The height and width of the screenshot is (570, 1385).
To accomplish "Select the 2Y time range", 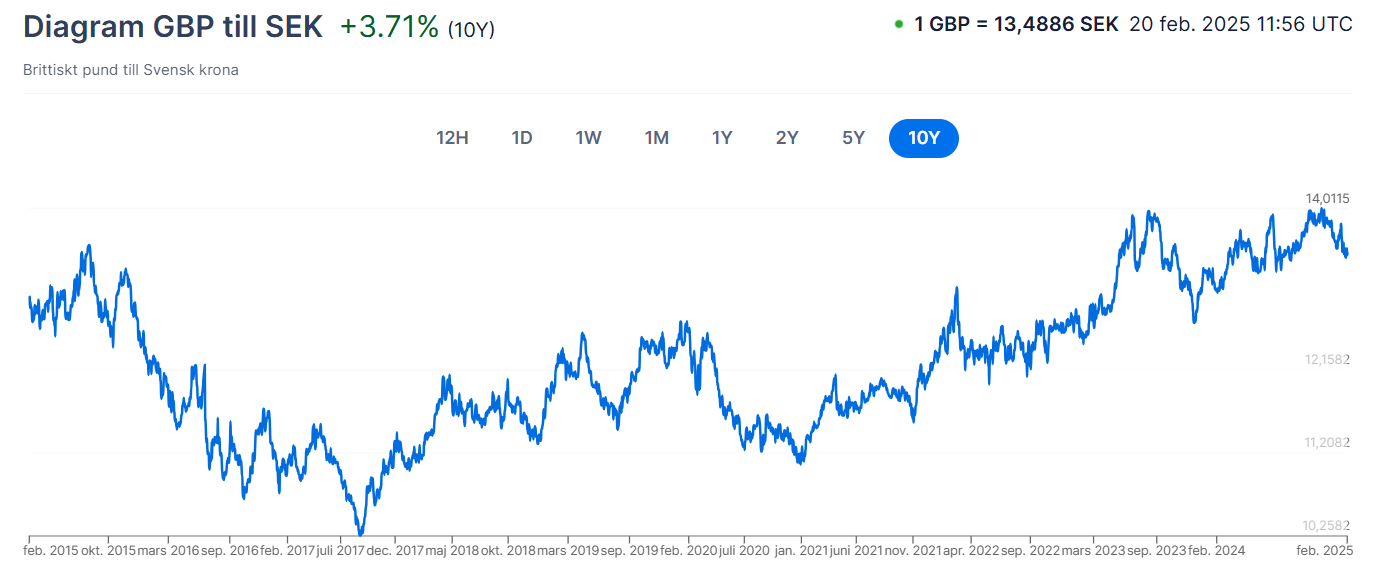I will pyautogui.click(x=787, y=138).
